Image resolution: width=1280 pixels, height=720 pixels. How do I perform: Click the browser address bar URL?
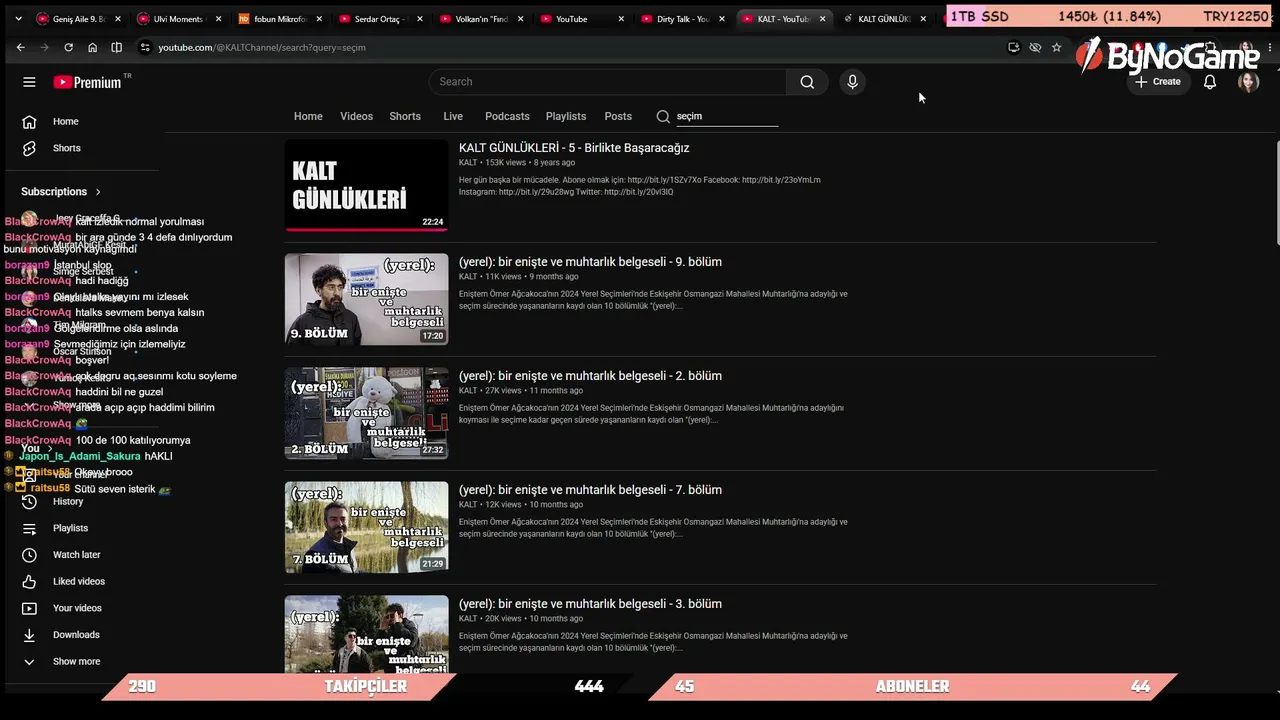(x=262, y=47)
